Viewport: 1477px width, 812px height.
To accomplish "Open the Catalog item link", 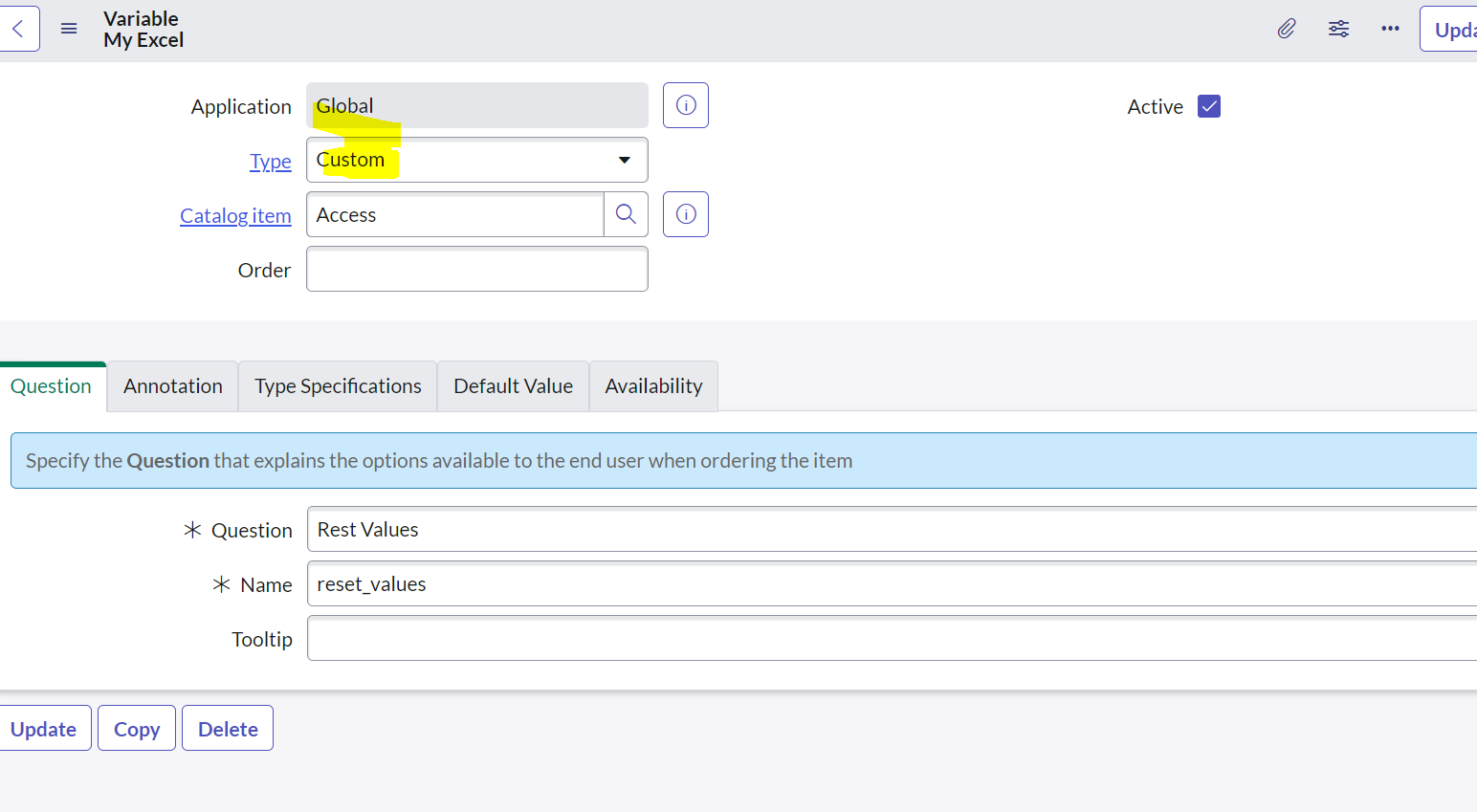I will point(235,215).
